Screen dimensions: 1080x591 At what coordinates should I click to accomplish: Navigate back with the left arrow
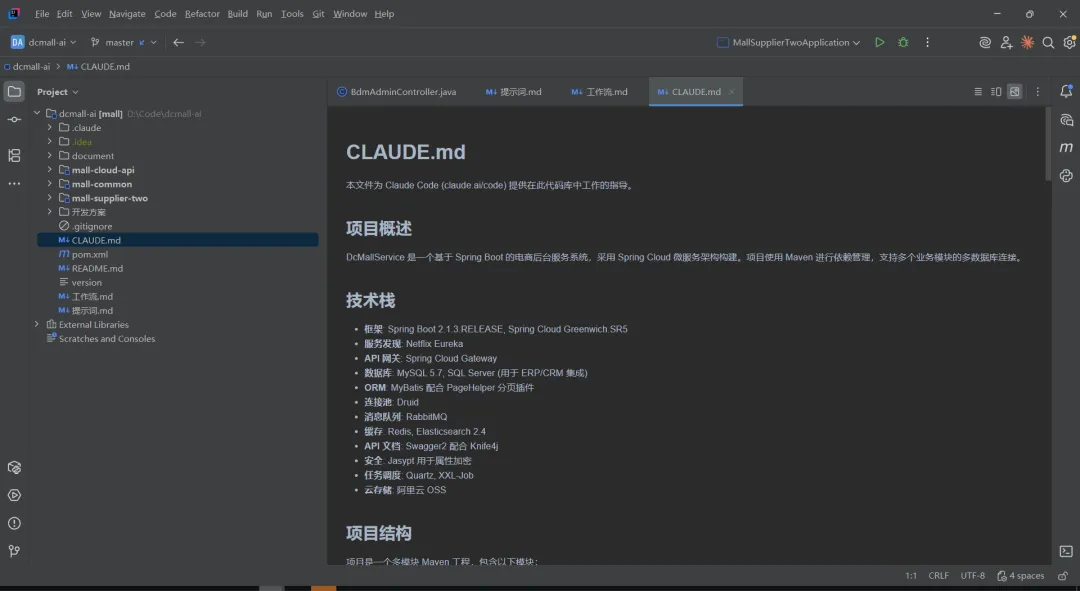[178, 43]
